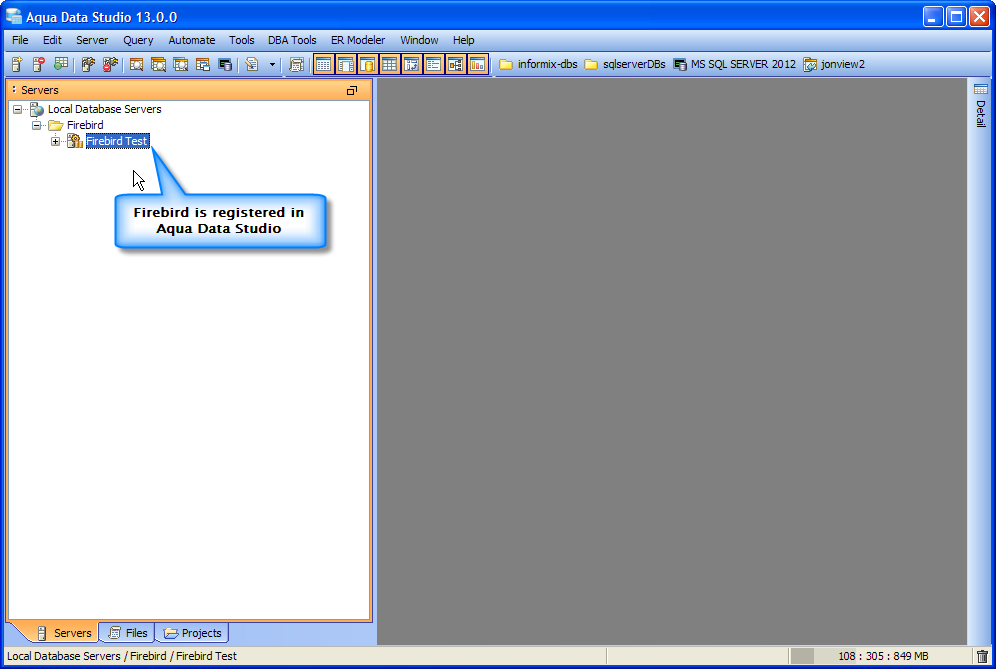The image size is (996, 669).
Task: Open the Edit menu
Action: [x=52, y=40]
